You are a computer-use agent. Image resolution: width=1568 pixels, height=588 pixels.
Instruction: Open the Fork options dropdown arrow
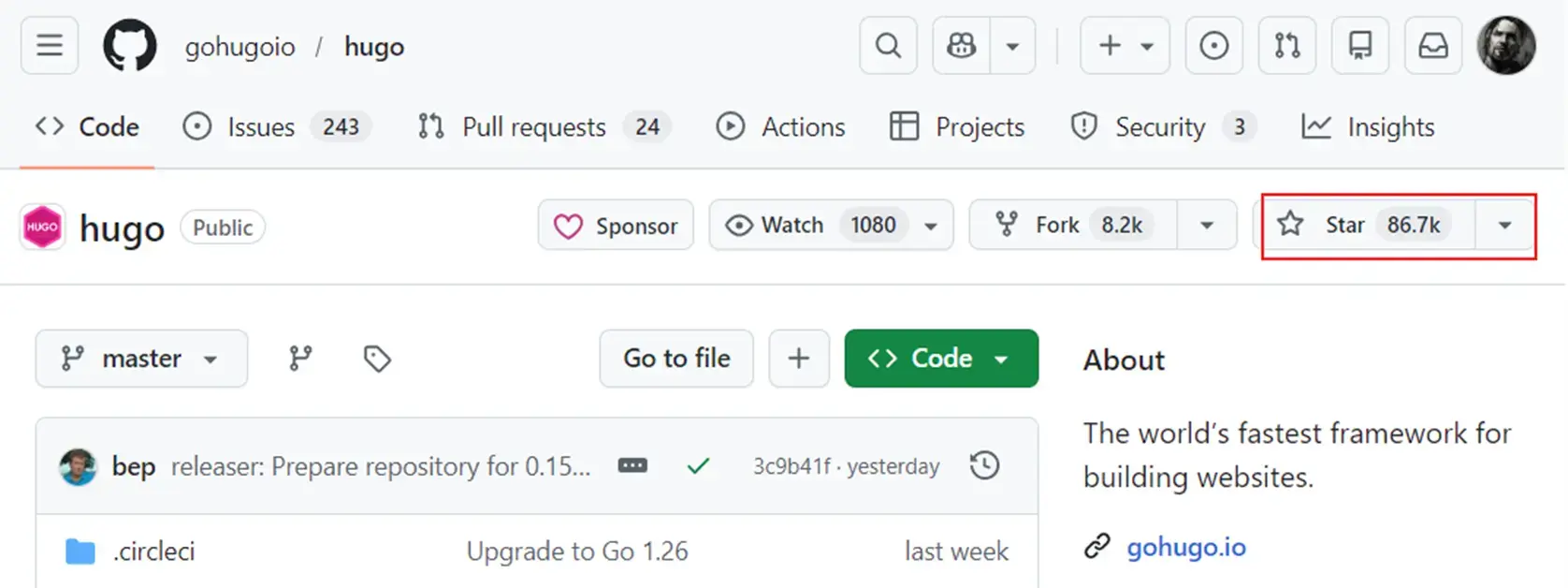(x=1207, y=226)
